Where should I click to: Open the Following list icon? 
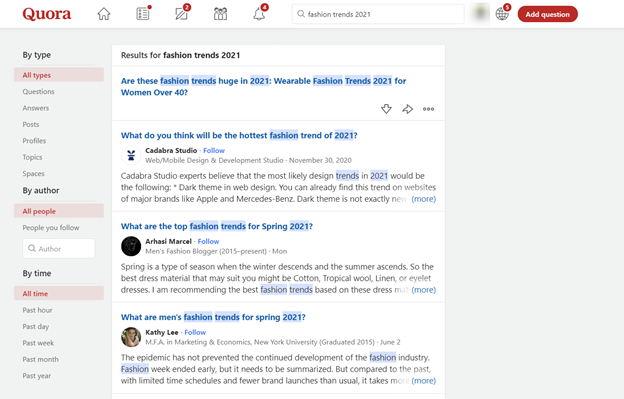click(143, 14)
